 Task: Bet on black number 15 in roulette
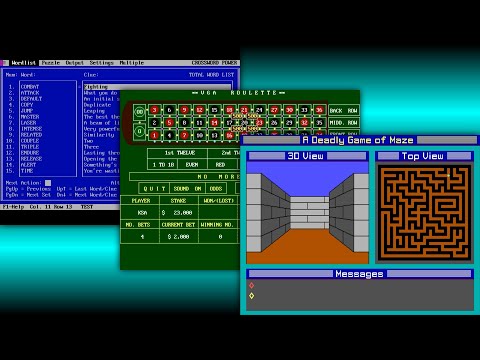(x=214, y=110)
